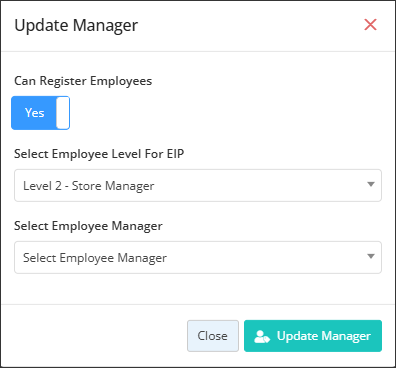This screenshot has height=368, width=396.
Task: Open the Select Employee Level For EIP dropdown
Action: (x=198, y=185)
